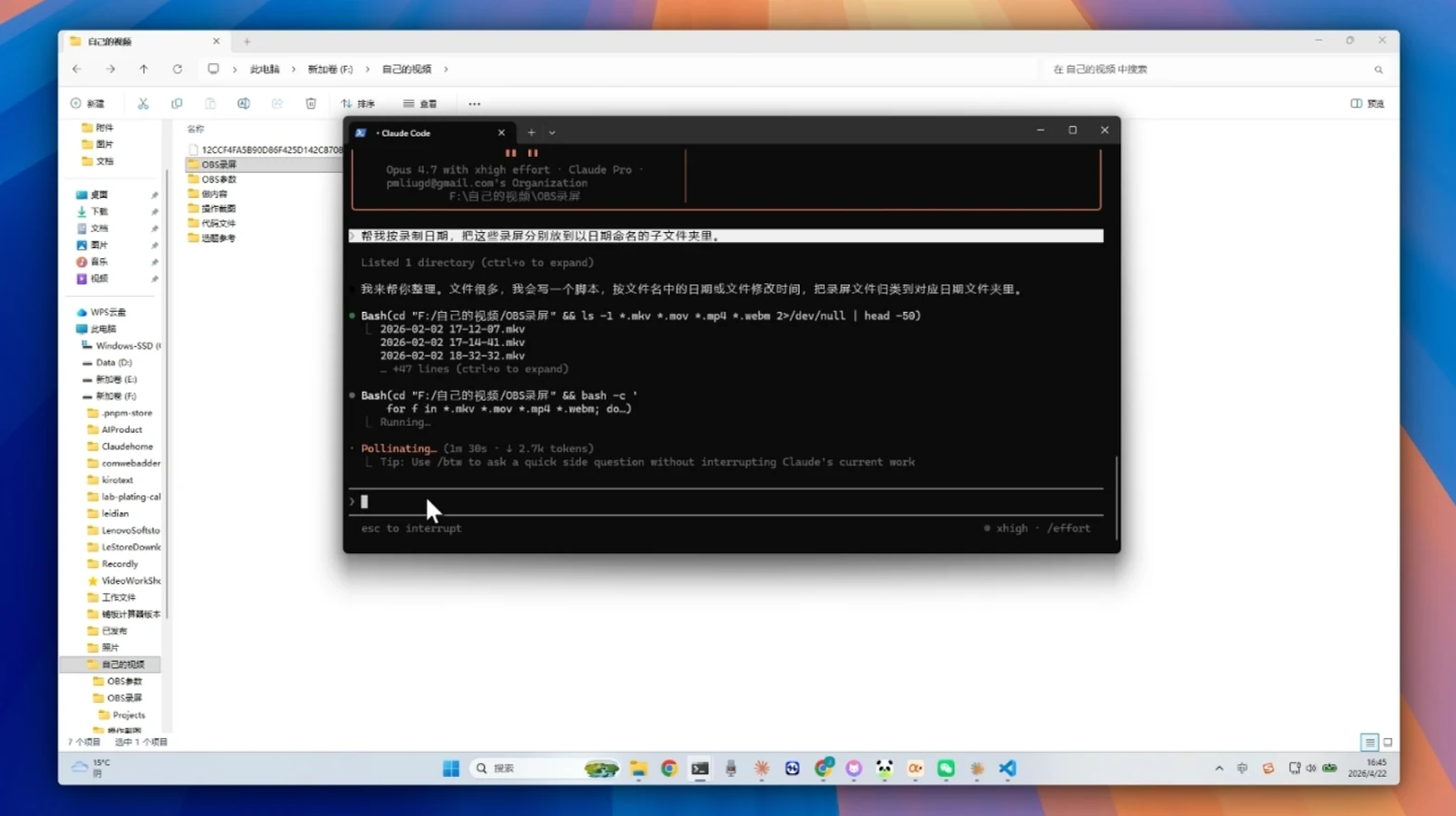Click the Claude Code prompt input line
This screenshot has width=1456, height=816.
(726, 501)
